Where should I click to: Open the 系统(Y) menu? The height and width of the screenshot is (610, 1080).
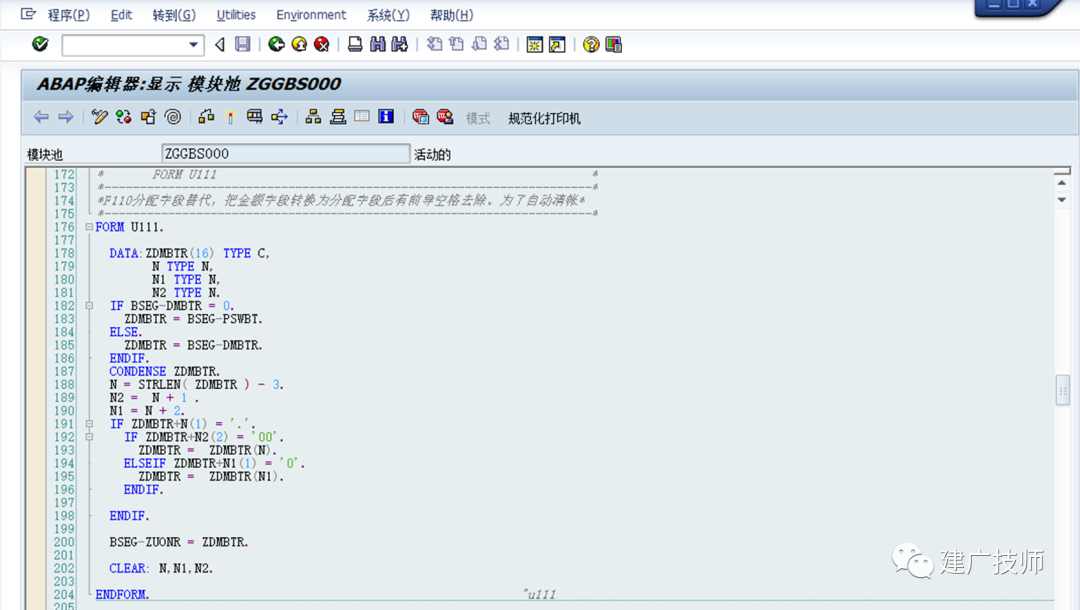click(x=388, y=15)
